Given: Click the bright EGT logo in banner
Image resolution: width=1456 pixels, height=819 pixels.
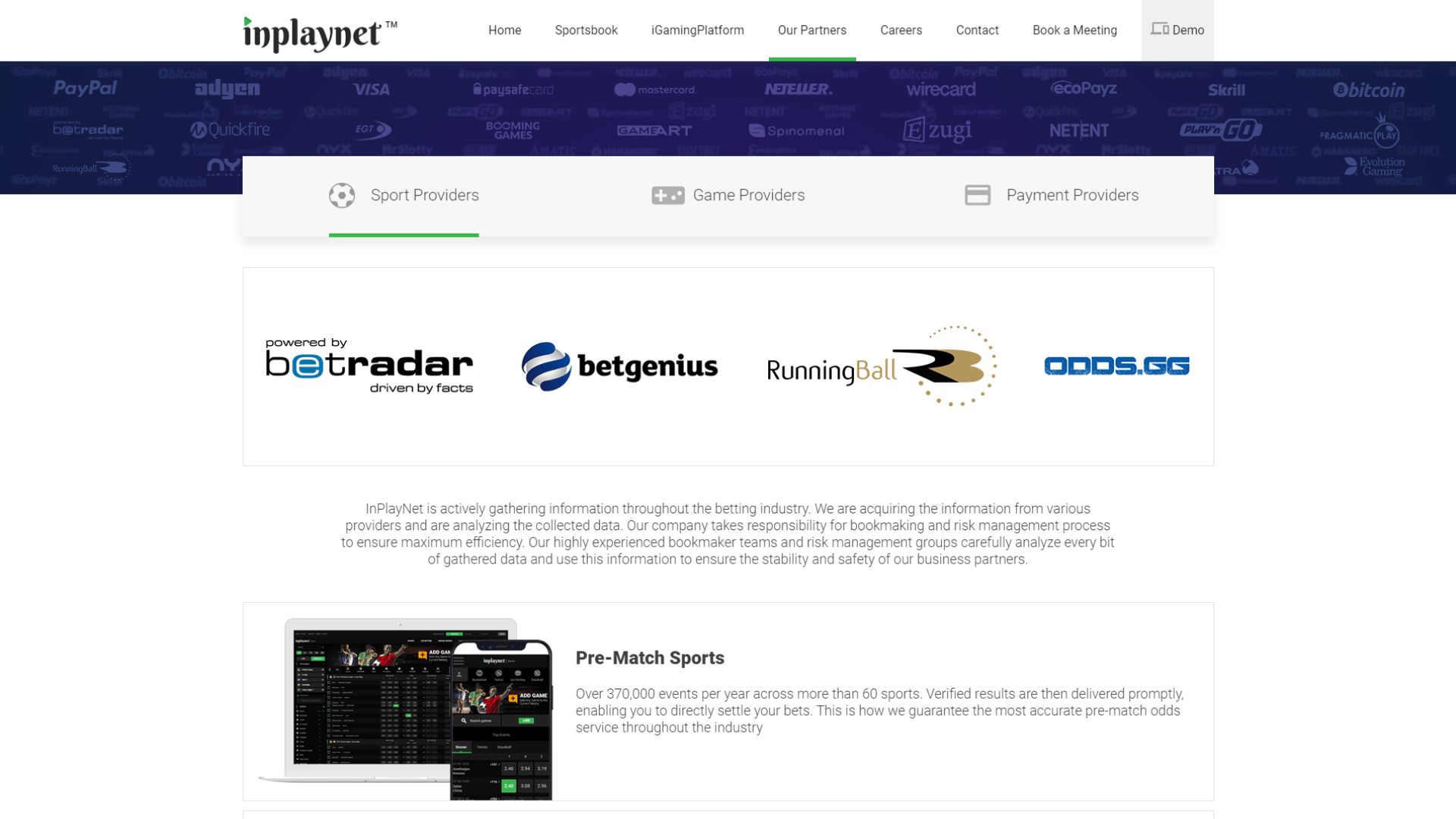Looking at the screenshot, I should tap(373, 130).
